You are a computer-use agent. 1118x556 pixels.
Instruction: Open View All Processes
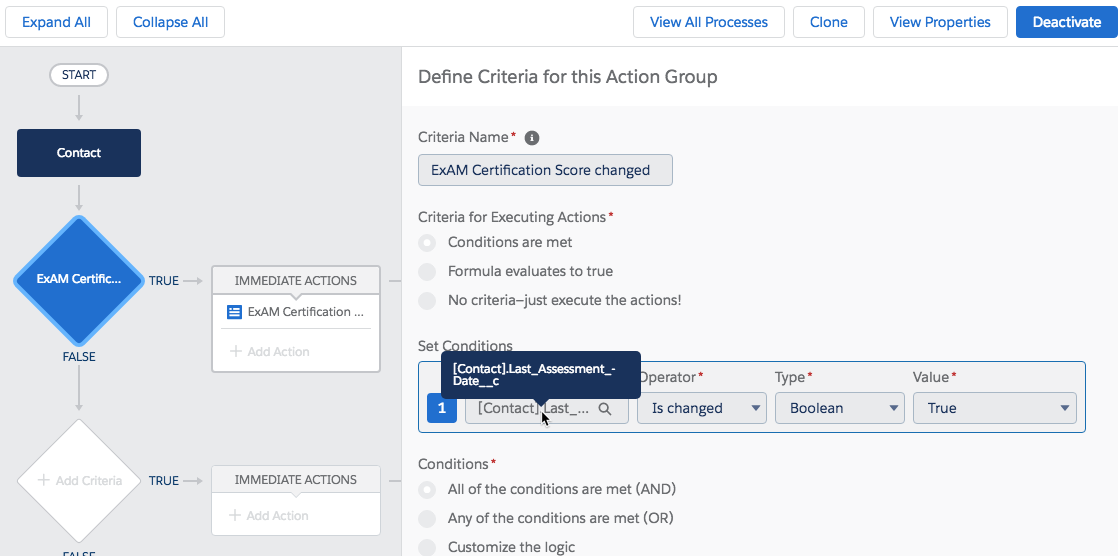click(709, 22)
